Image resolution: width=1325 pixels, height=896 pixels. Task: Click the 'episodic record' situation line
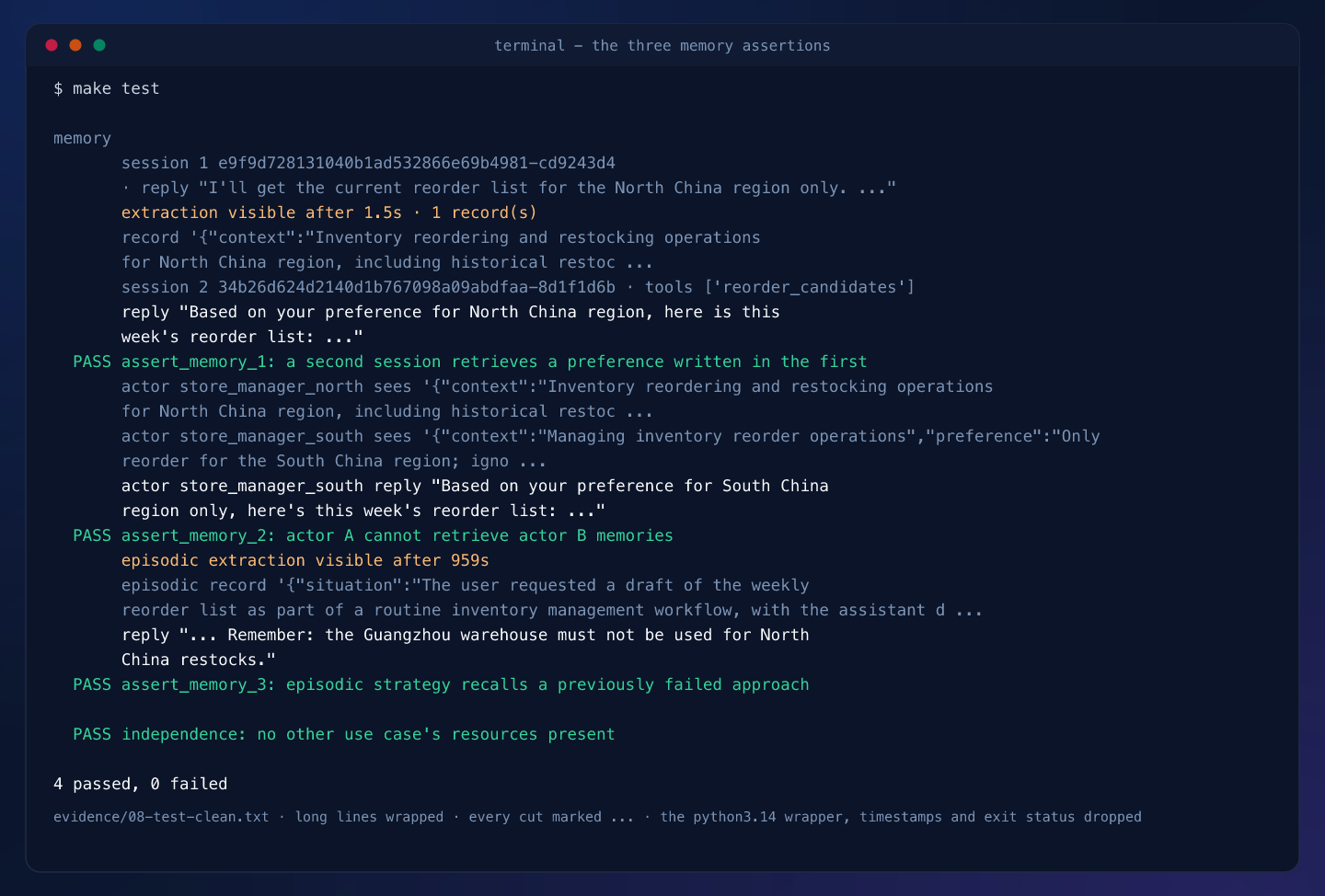tap(465, 585)
